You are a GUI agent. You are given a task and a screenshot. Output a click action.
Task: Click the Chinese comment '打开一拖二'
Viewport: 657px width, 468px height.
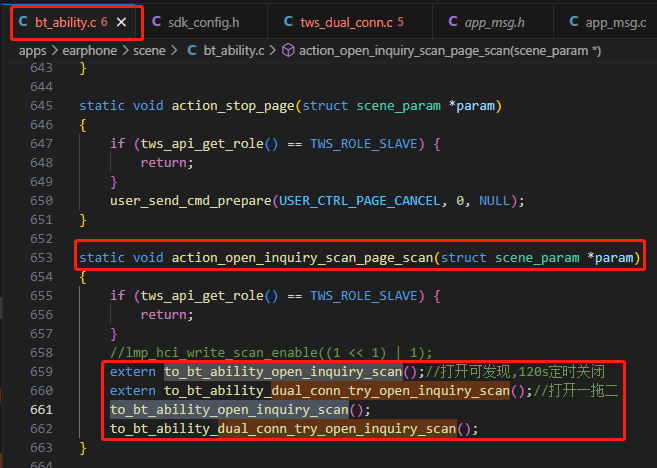[575, 391]
